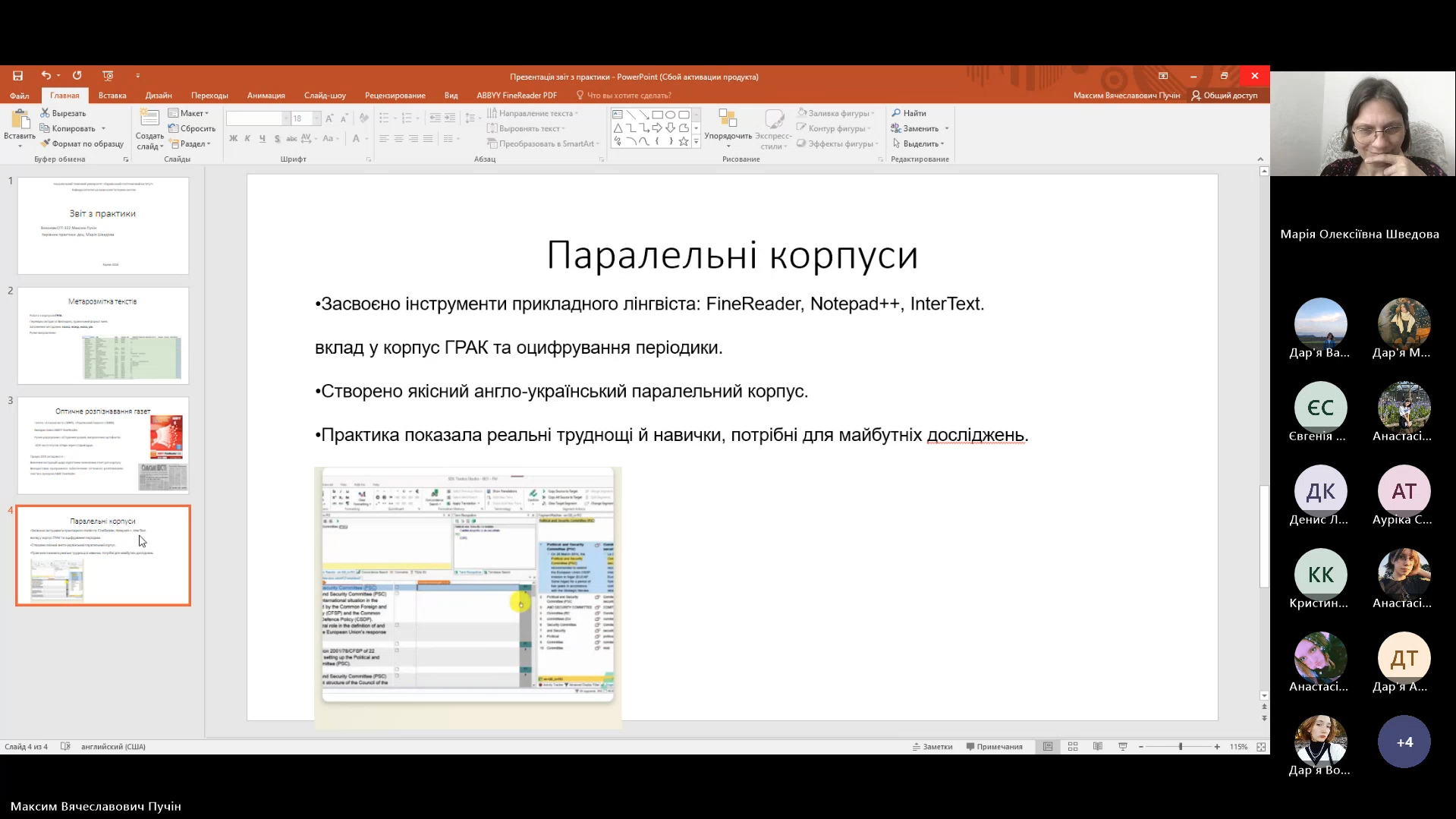Viewport: 1456px width, 819px height.
Task: Collapse the ribbon with the chevron
Action: (x=1260, y=159)
